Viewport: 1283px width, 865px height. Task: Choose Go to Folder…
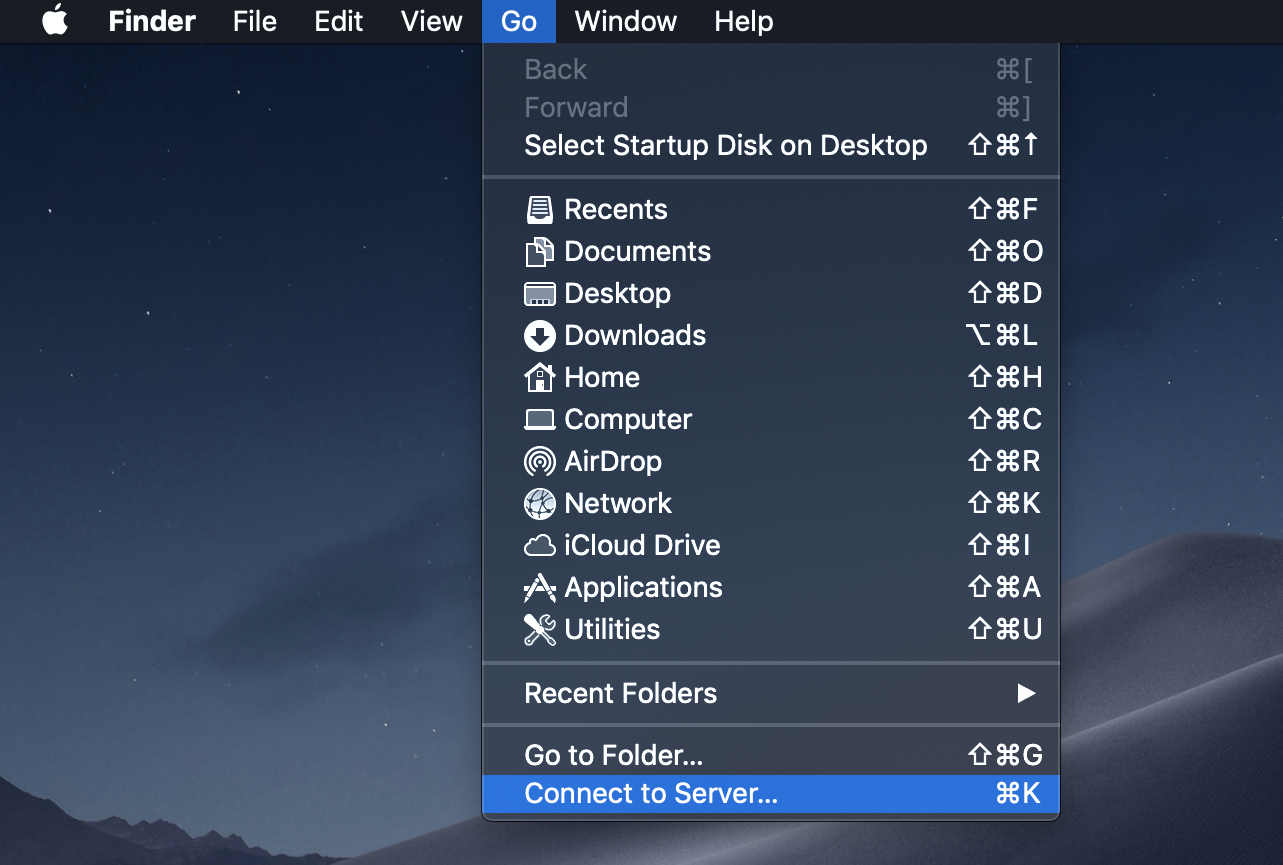coord(771,755)
